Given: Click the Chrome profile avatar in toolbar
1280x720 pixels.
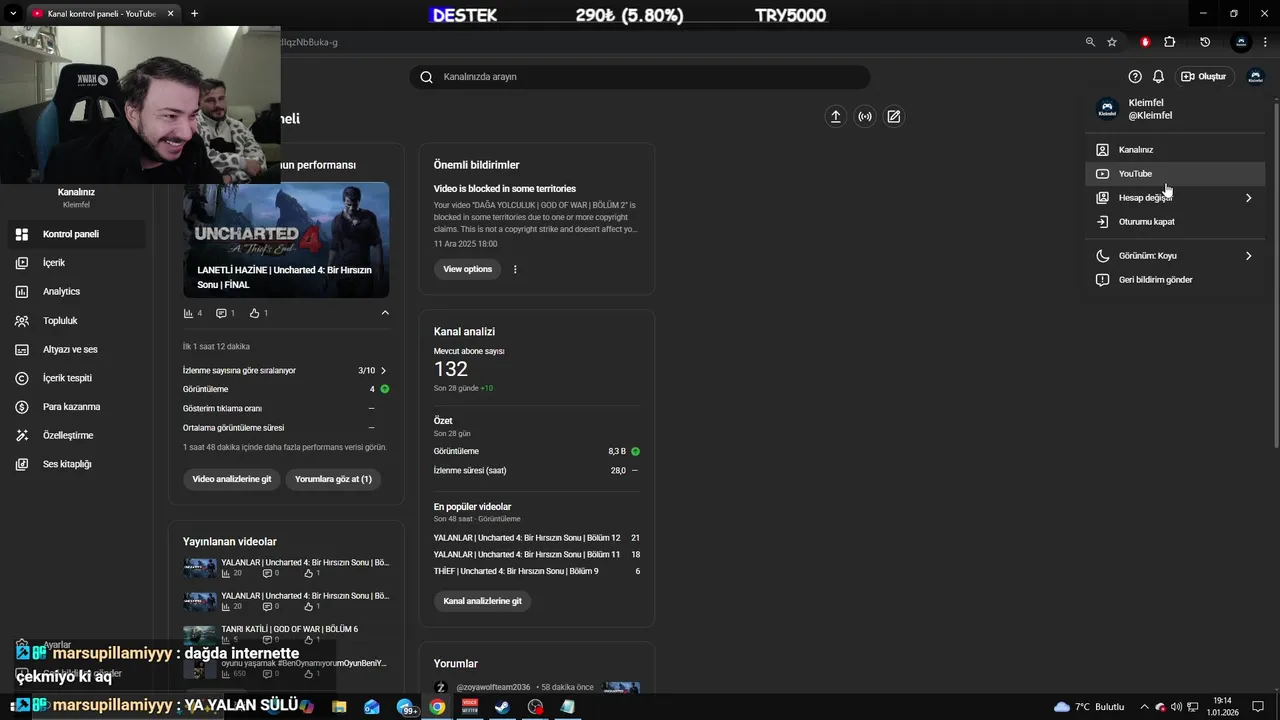Looking at the screenshot, I should (x=1241, y=42).
